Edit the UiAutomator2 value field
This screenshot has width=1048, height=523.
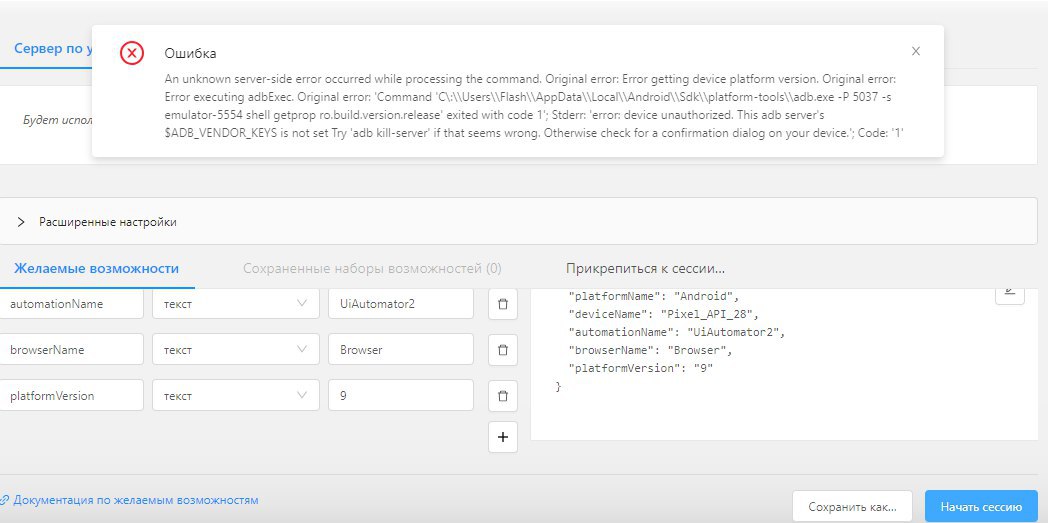click(x=401, y=304)
